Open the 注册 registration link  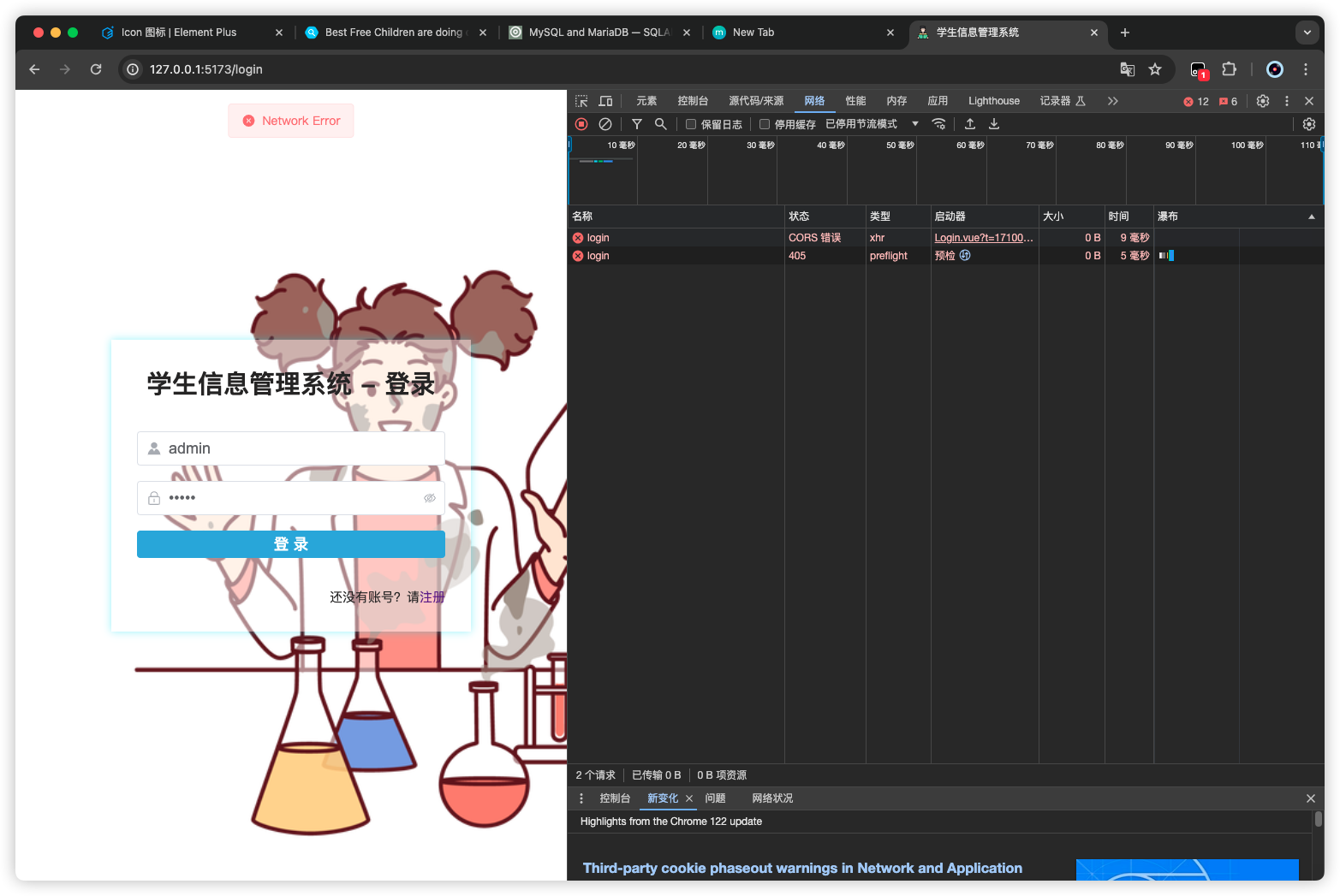[432, 597]
